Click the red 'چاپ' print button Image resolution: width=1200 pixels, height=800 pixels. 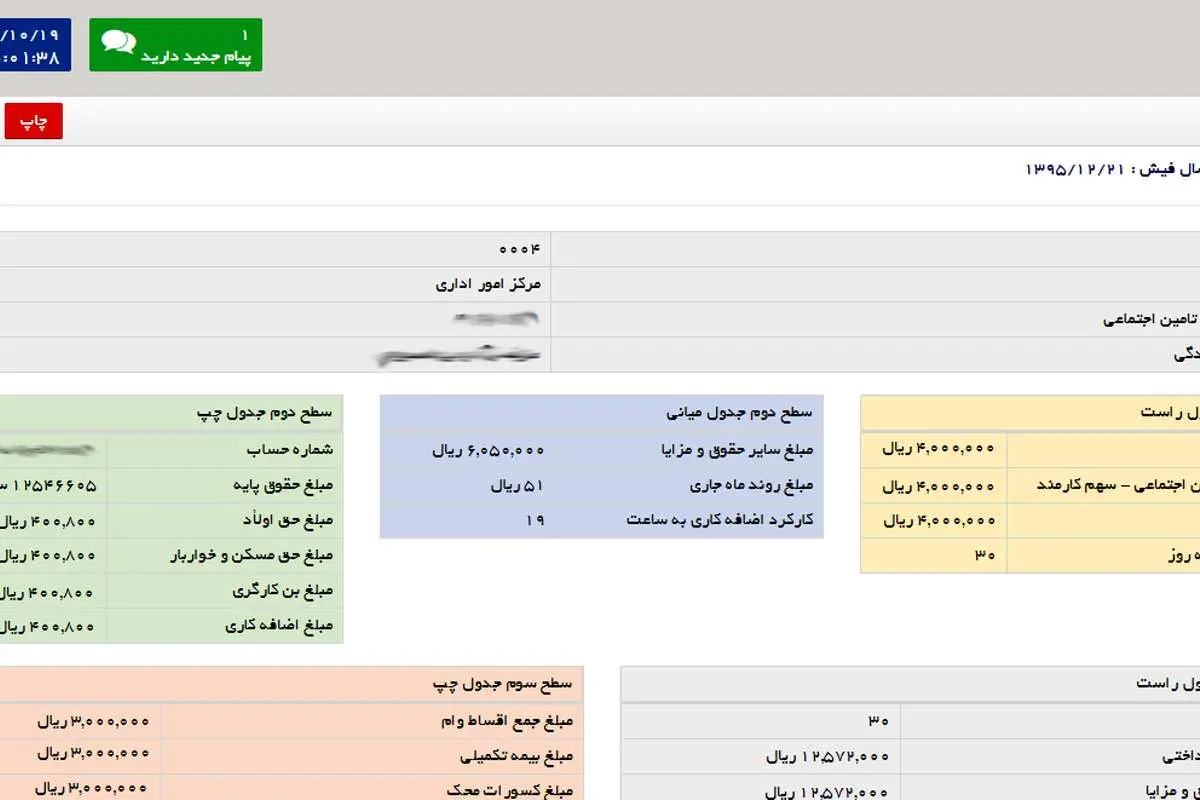tap(34, 121)
